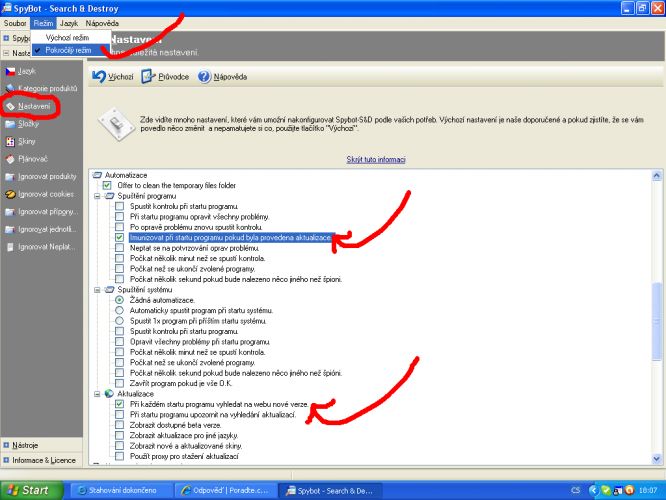Enable Spustit kontrolu při startu programu under Spuštění programu
This screenshot has height=500, width=666.
[x=119, y=206]
